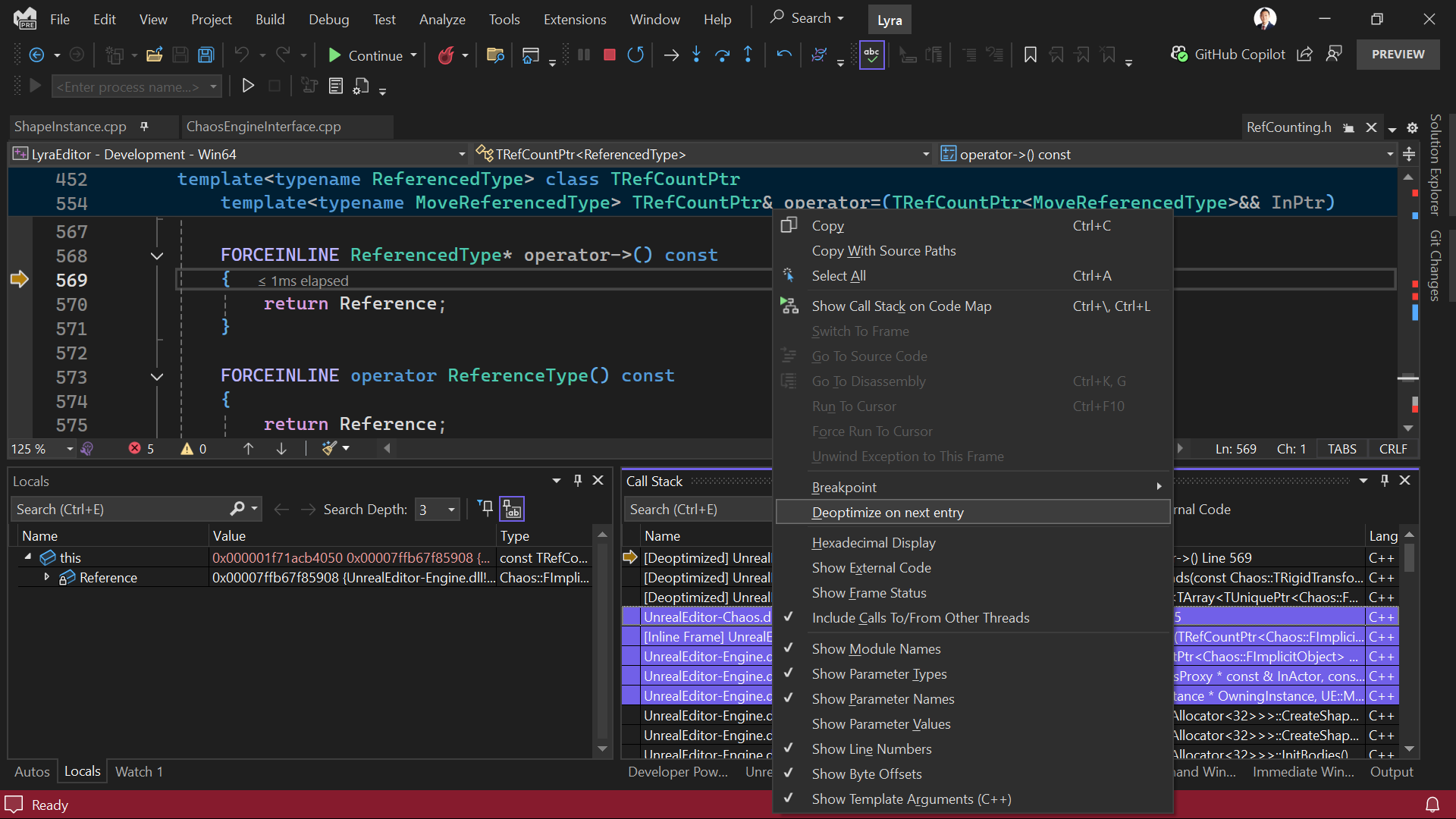The height and width of the screenshot is (819, 1456).
Task: Select the Step Into debug icon
Action: [x=696, y=55]
